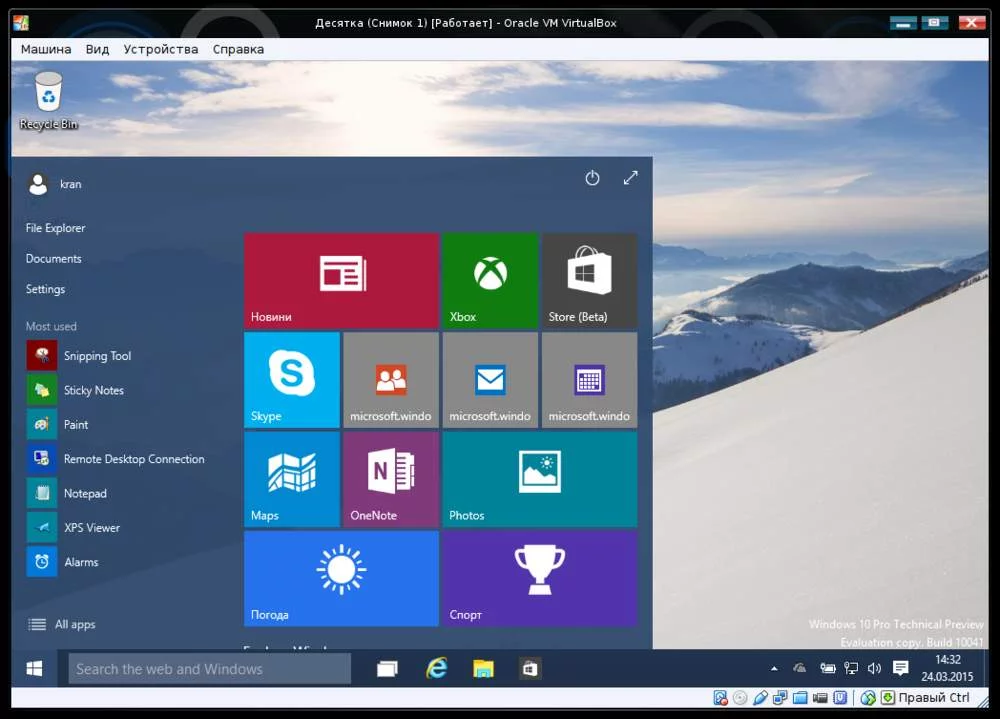Click the Task View taskbar icon
This screenshot has width=1000, height=719.
[387, 669]
